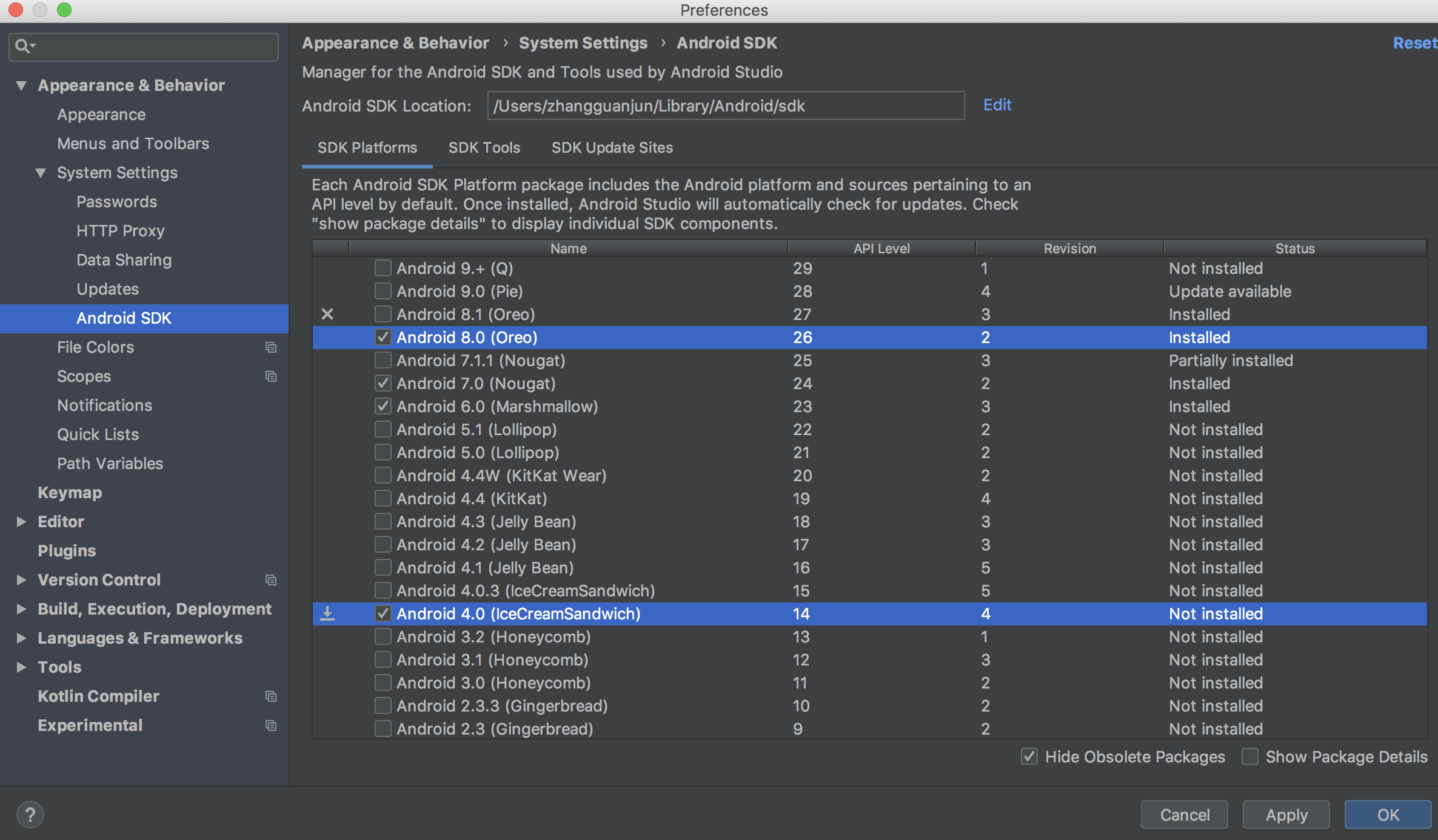Check the Android 9.0 (Pie) checkbox

(x=383, y=291)
